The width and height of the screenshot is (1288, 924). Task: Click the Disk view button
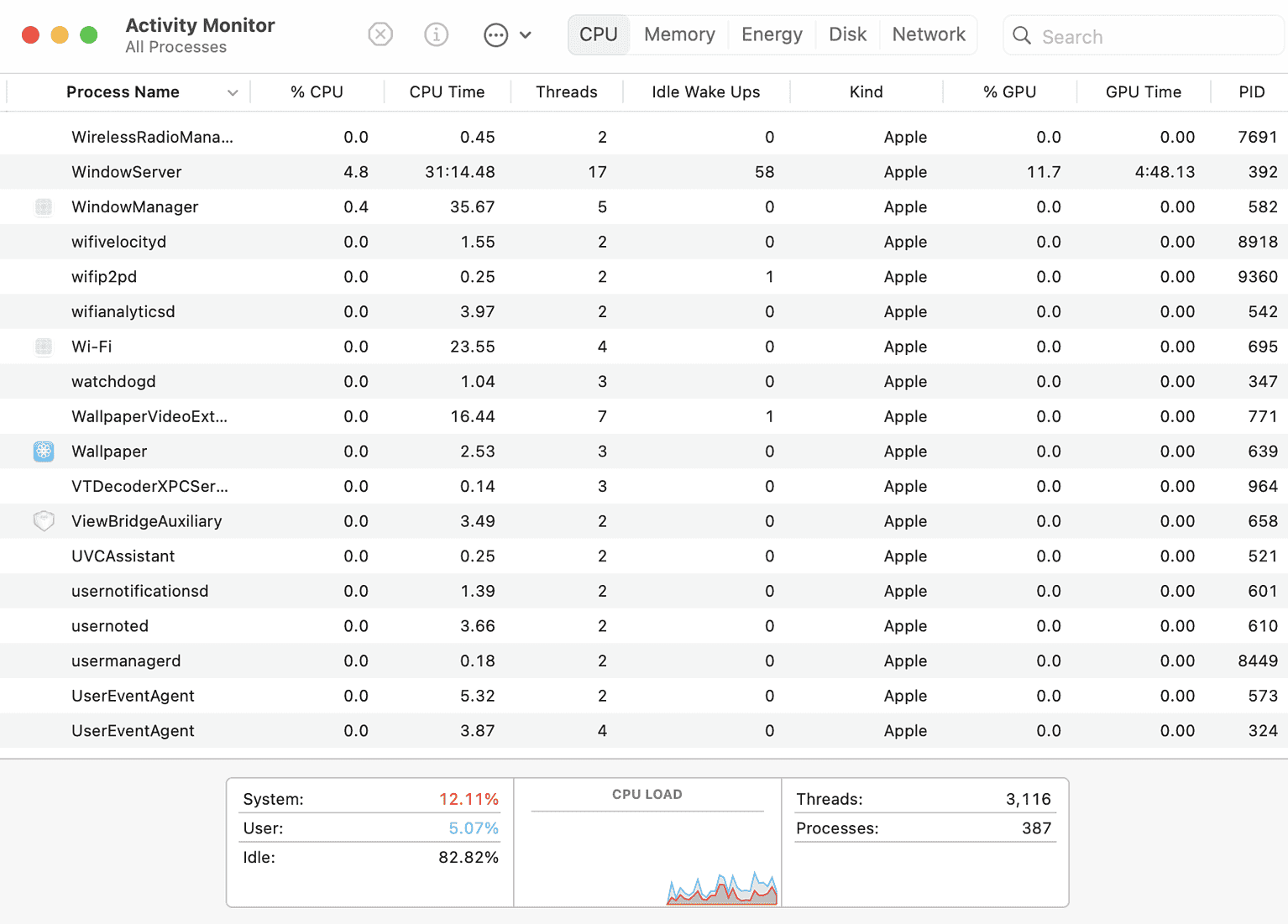pos(847,34)
